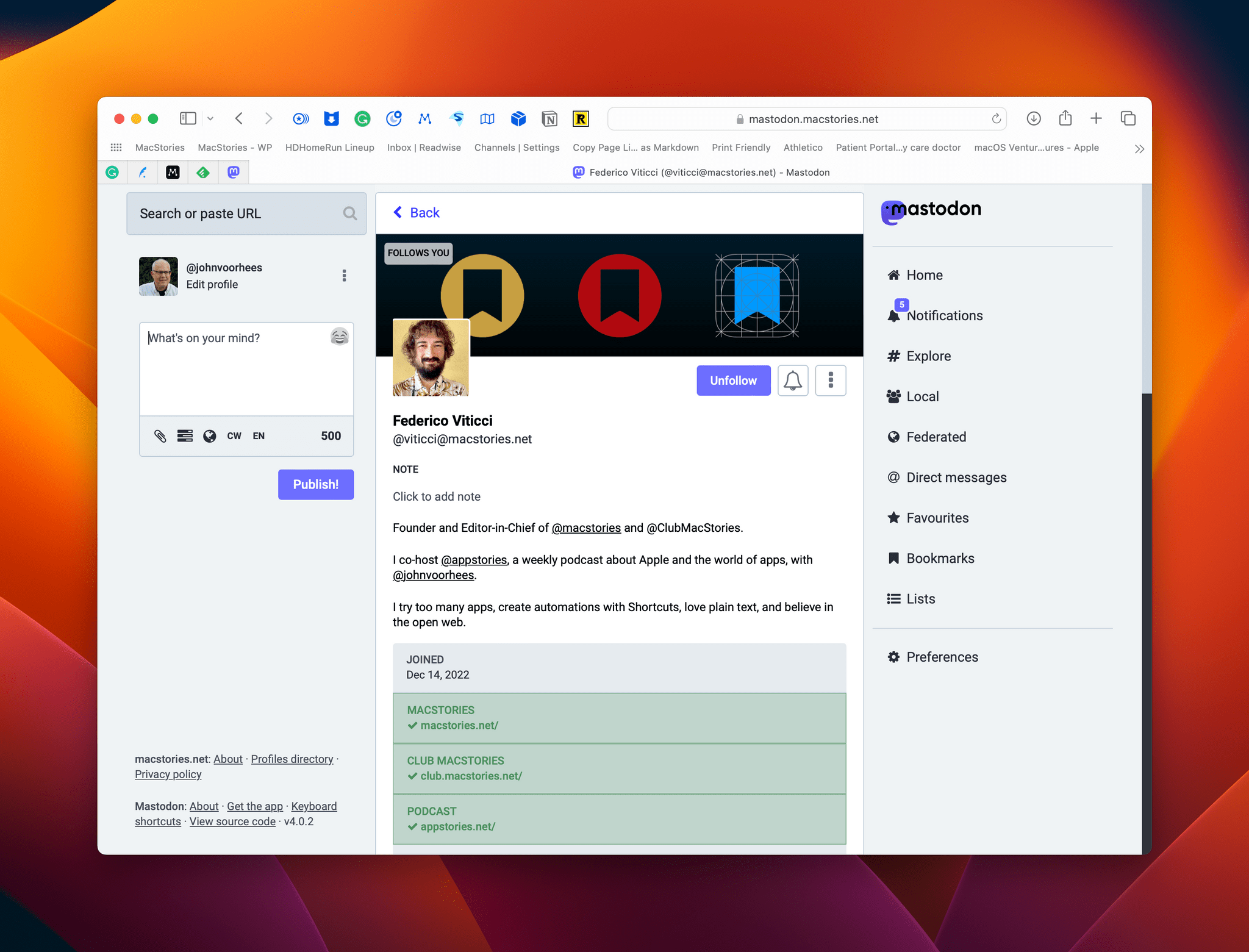Add a poll to the post
Viewport: 1249px width, 952px height.
tap(185, 435)
